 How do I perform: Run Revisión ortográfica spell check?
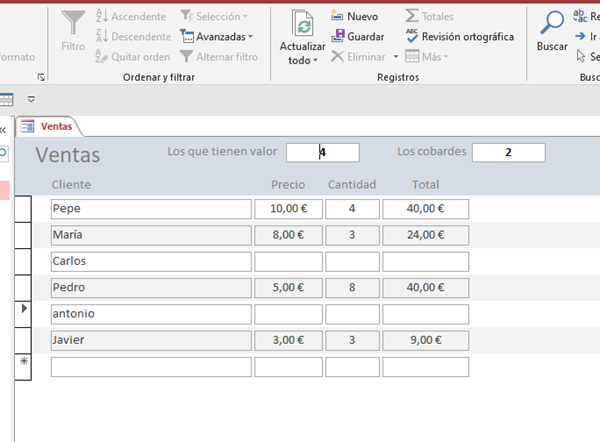click(x=459, y=37)
